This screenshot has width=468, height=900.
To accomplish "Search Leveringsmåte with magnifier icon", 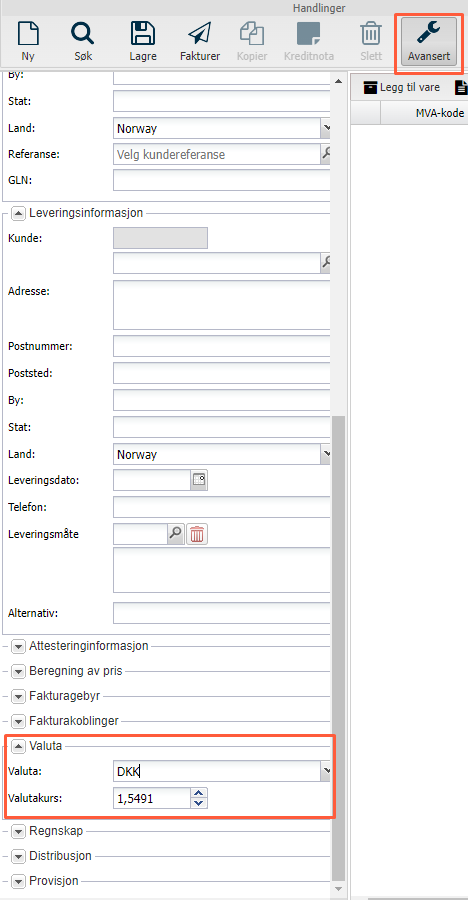I will click(175, 534).
